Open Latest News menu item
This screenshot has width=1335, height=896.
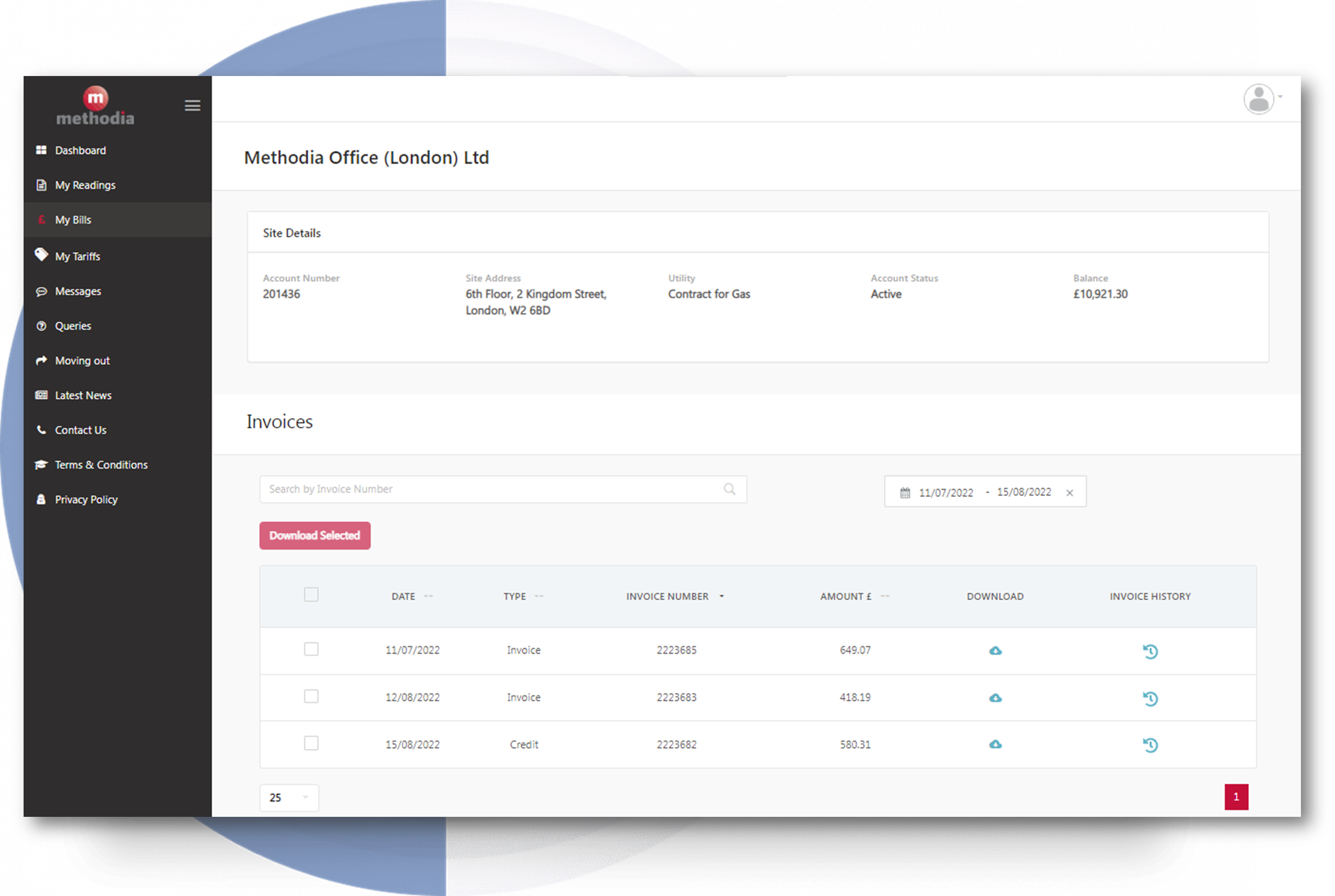[118, 395]
